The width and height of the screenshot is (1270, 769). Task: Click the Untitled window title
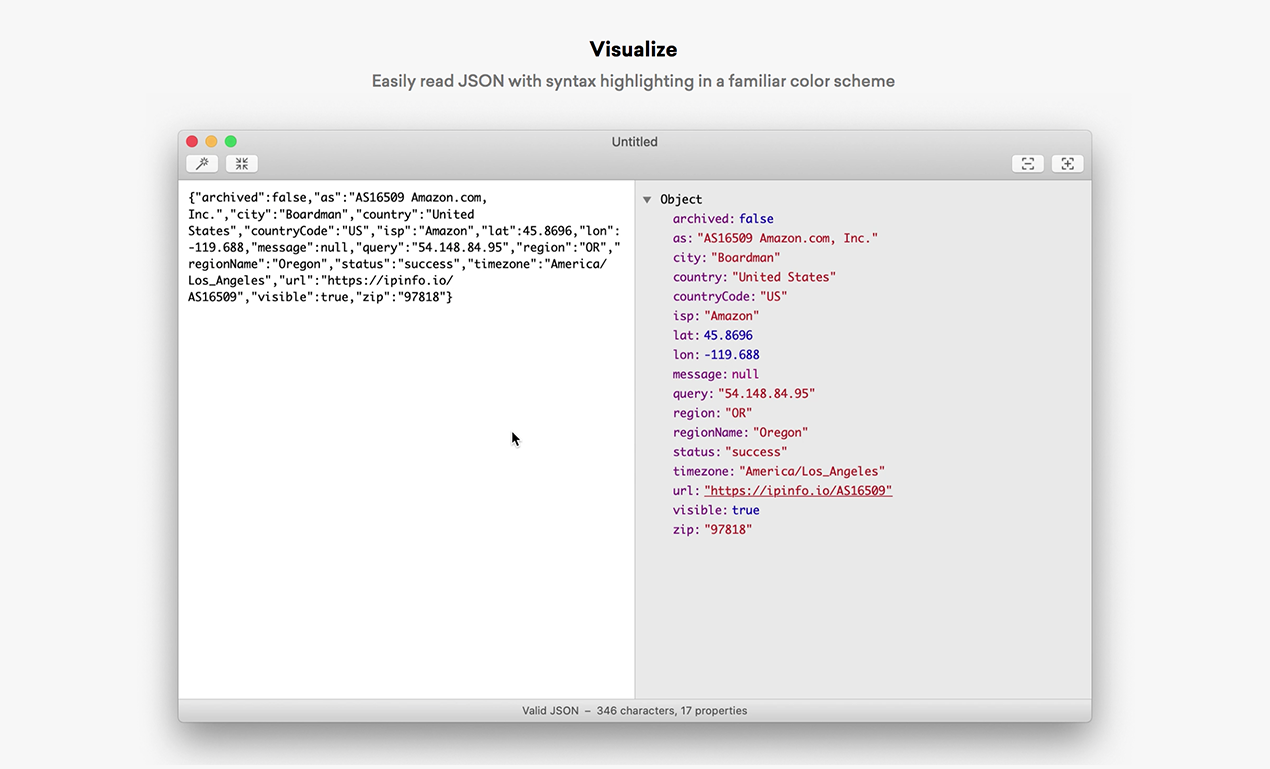pos(634,141)
